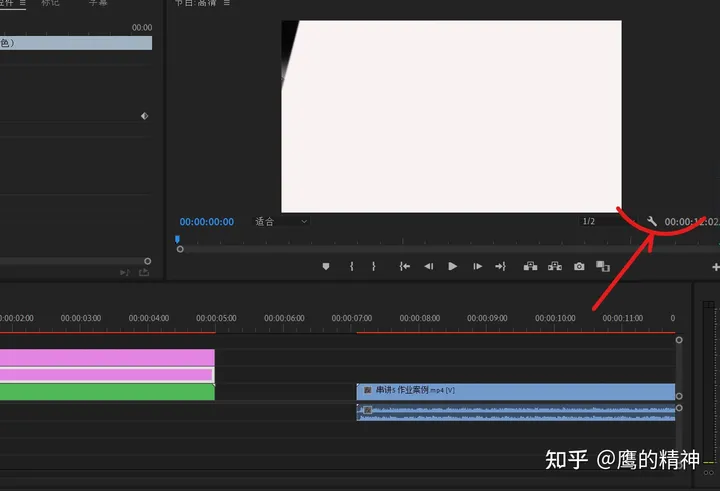The height and width of the screenshot is (491, 720).
Task: Click the 00:00 time label in Effect Controls
Action: (x=142, y=28)
